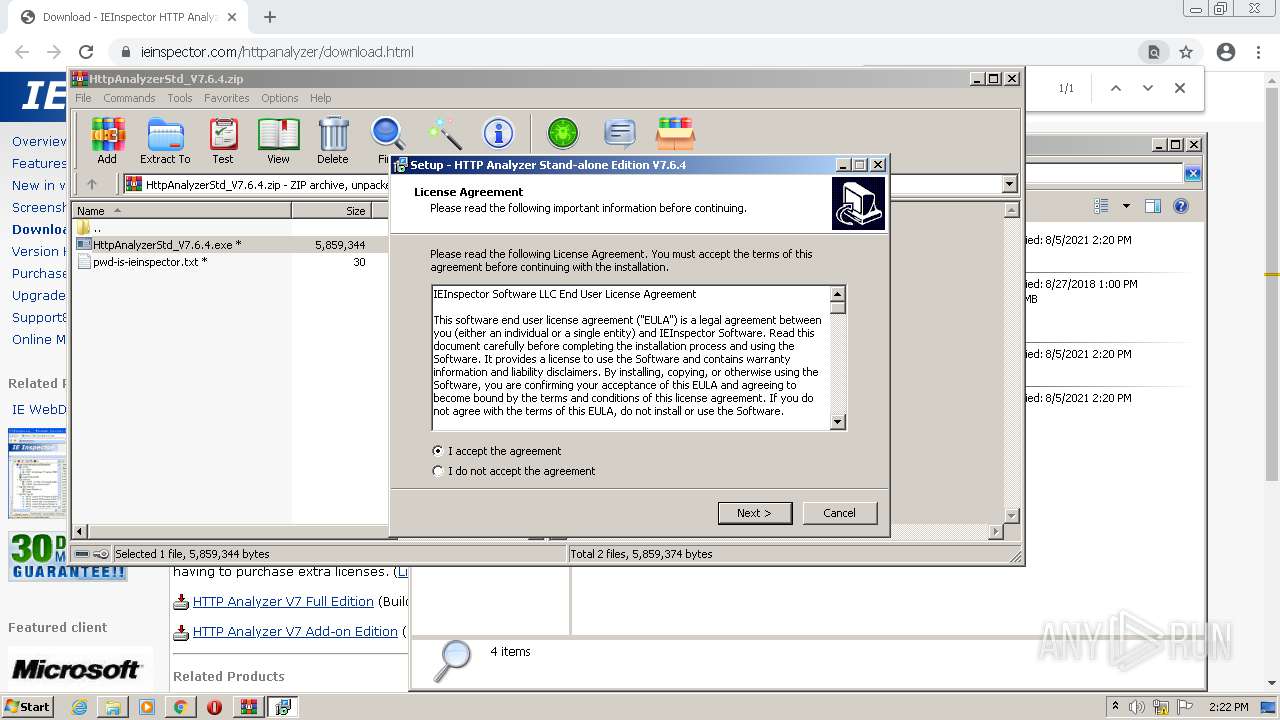Open Explorer view options dropdown arrow
Screen dimensions: 1280x720
(x=1126, y=206)
